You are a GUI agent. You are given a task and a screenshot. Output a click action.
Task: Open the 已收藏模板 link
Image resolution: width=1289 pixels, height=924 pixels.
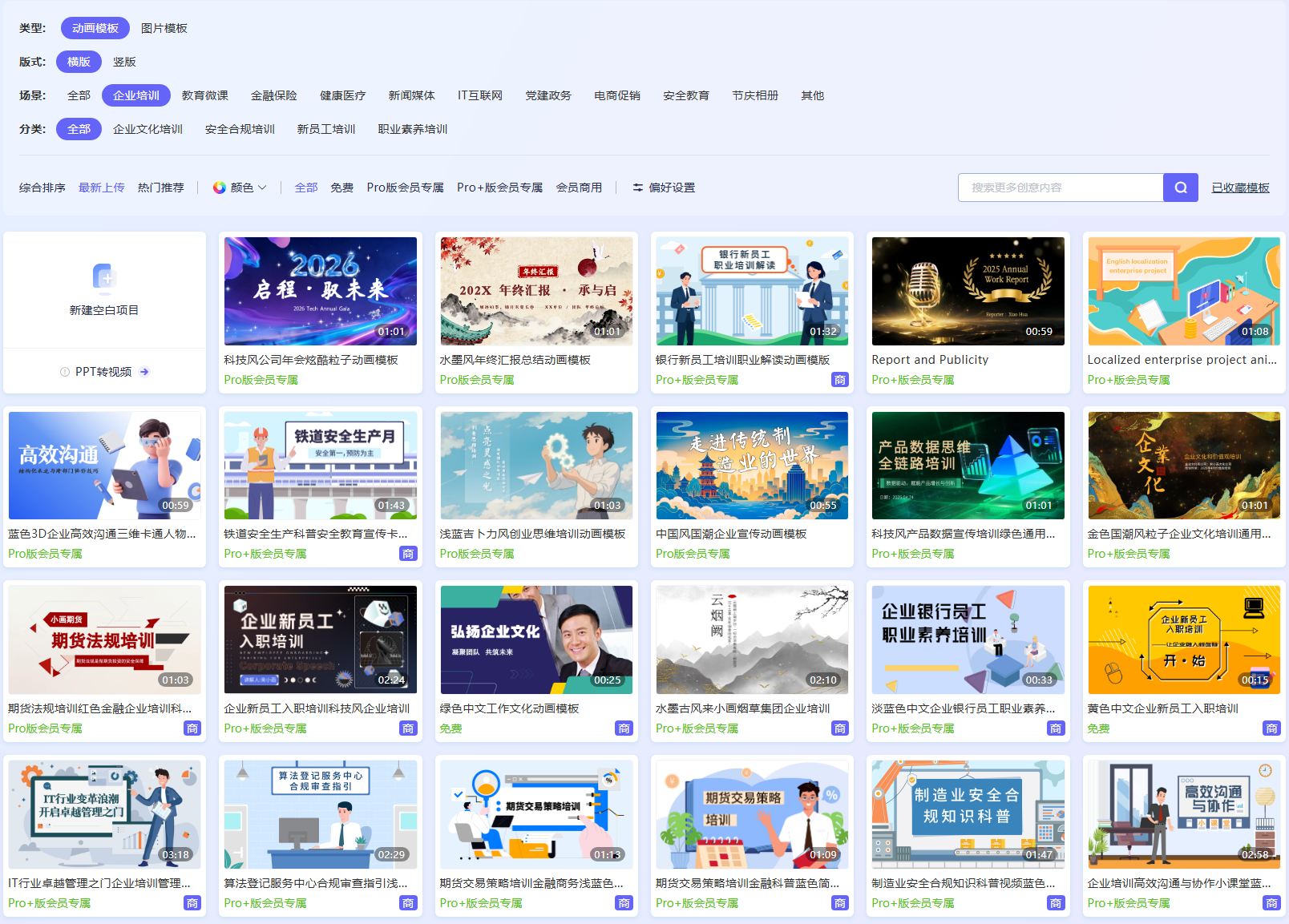click(1240, 188)
